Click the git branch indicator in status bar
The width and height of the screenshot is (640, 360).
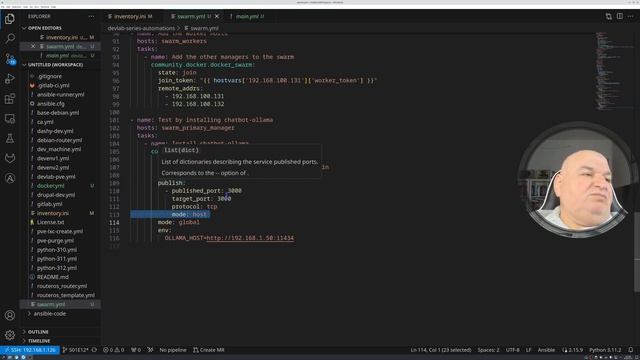(x=76, y=350)
